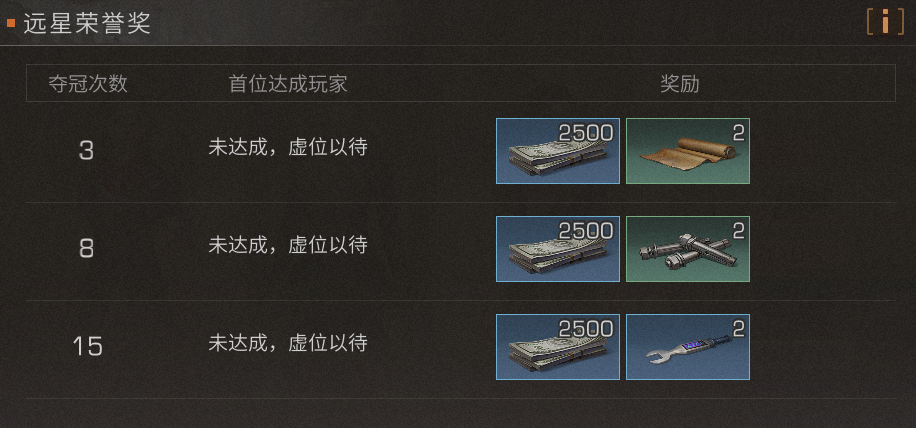Select the wrench tool reward icon
Screen dimensions: 916x428
coord(688,347)
